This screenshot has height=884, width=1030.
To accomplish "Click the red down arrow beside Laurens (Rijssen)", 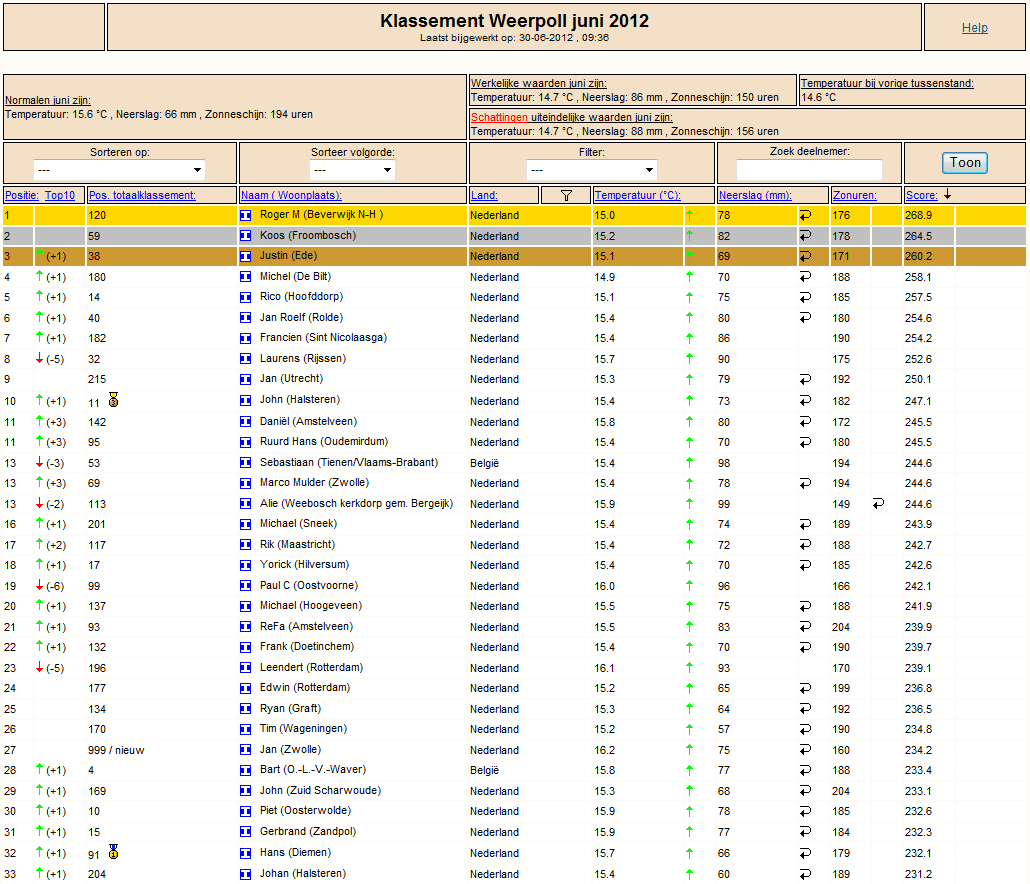I will click(39, 358).
